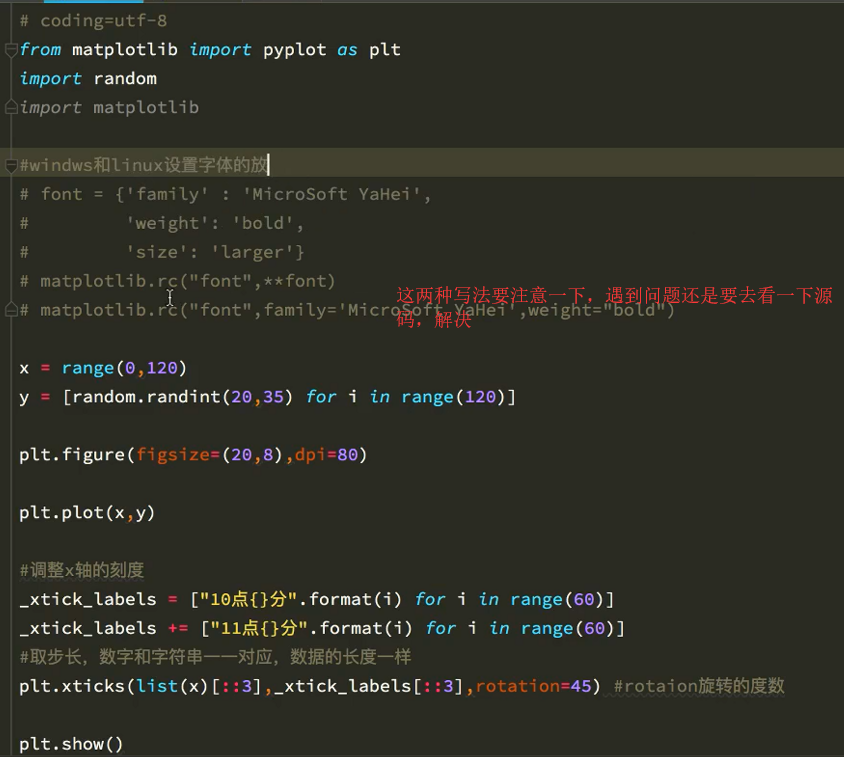Click the 'import random' line

[88, 79]
